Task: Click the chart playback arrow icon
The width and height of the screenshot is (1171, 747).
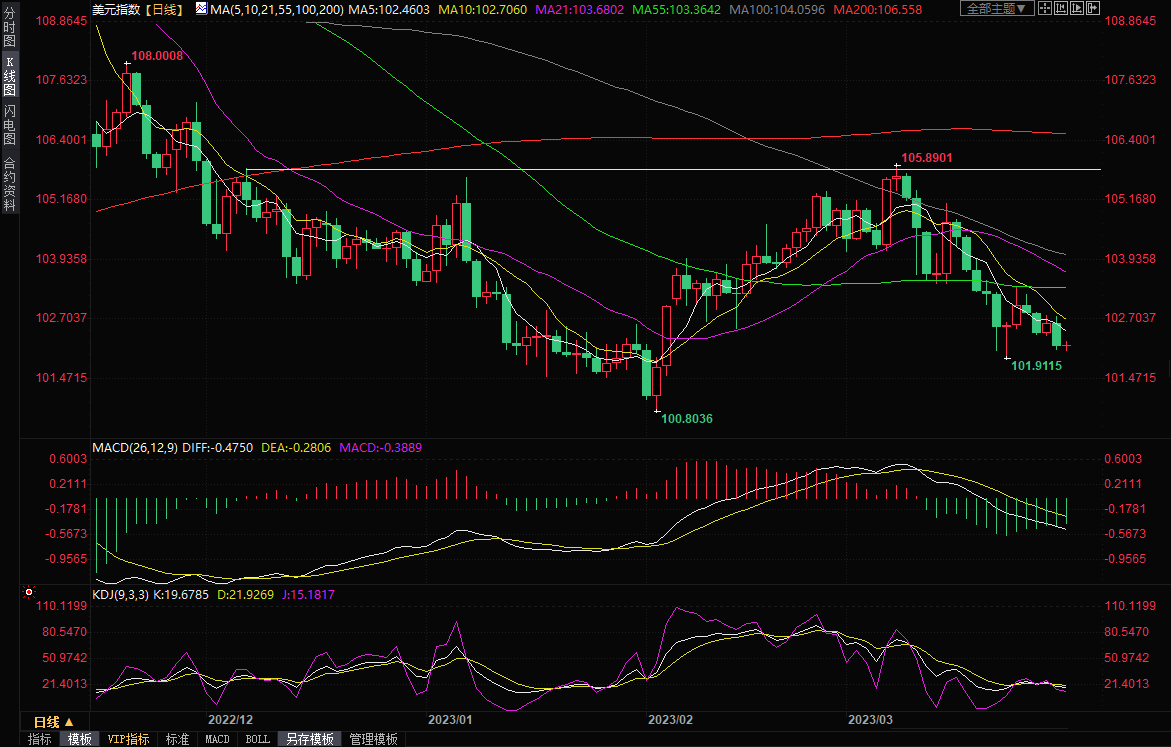Action: tap(1078, 9)
